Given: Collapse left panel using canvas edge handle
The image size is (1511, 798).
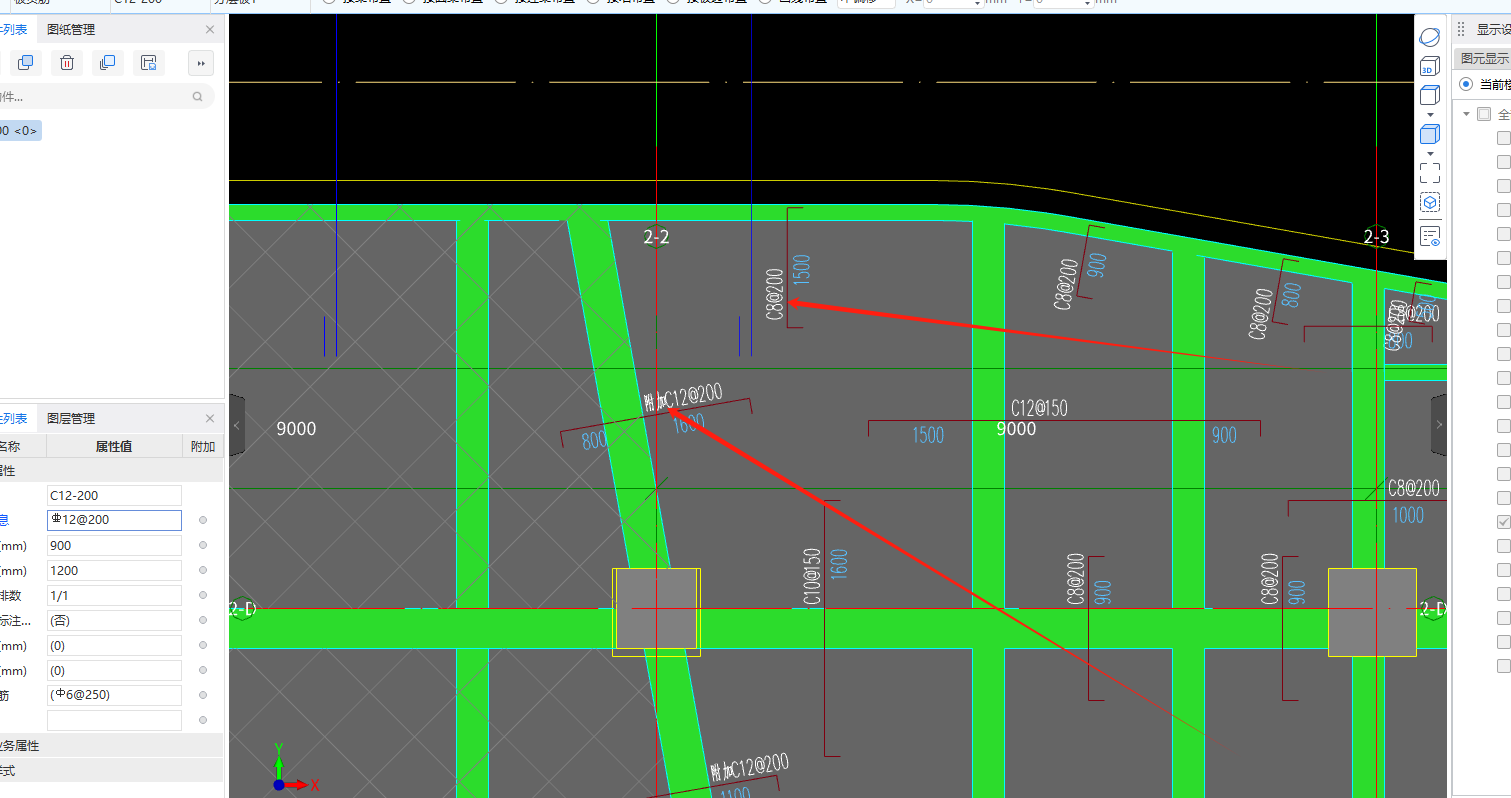Looking at the screenshot, I should (237, 425).
